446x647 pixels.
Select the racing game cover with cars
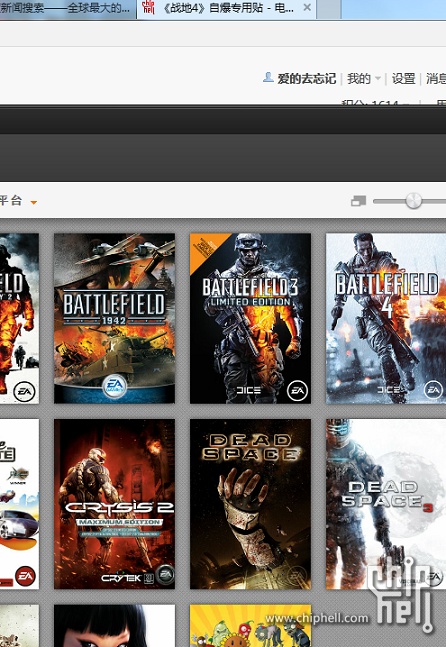point(19,504)
